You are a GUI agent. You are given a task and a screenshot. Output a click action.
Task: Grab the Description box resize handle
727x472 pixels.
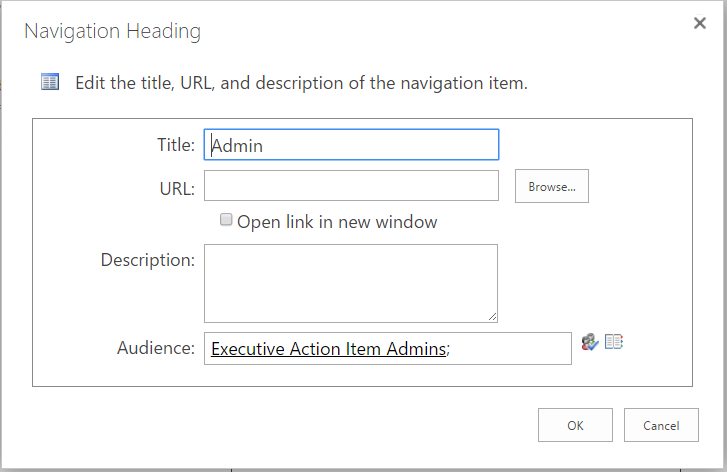click(492, 316)
